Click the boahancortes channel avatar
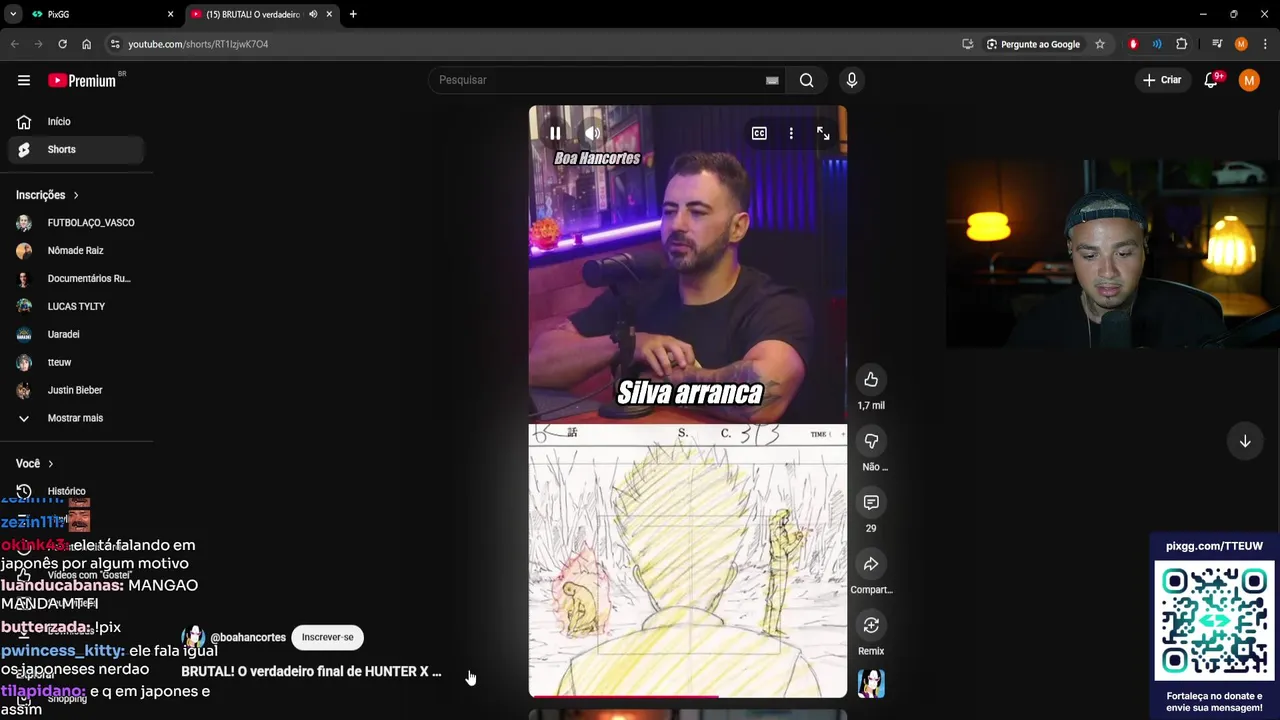Image resolution: width=1280 pixels, height=720 pixels. pos(193,637)
